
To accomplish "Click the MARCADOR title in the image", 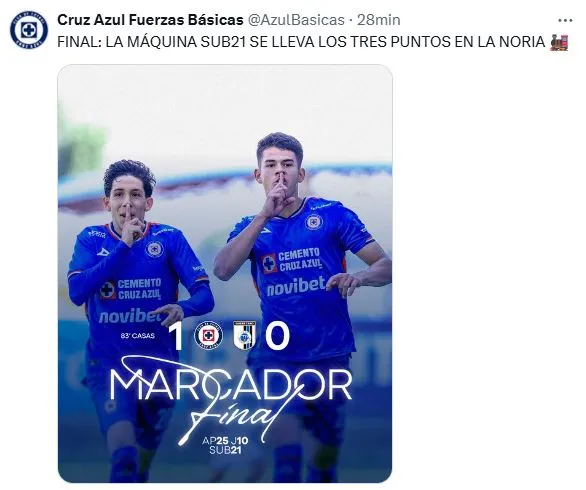I will point(231,385).
